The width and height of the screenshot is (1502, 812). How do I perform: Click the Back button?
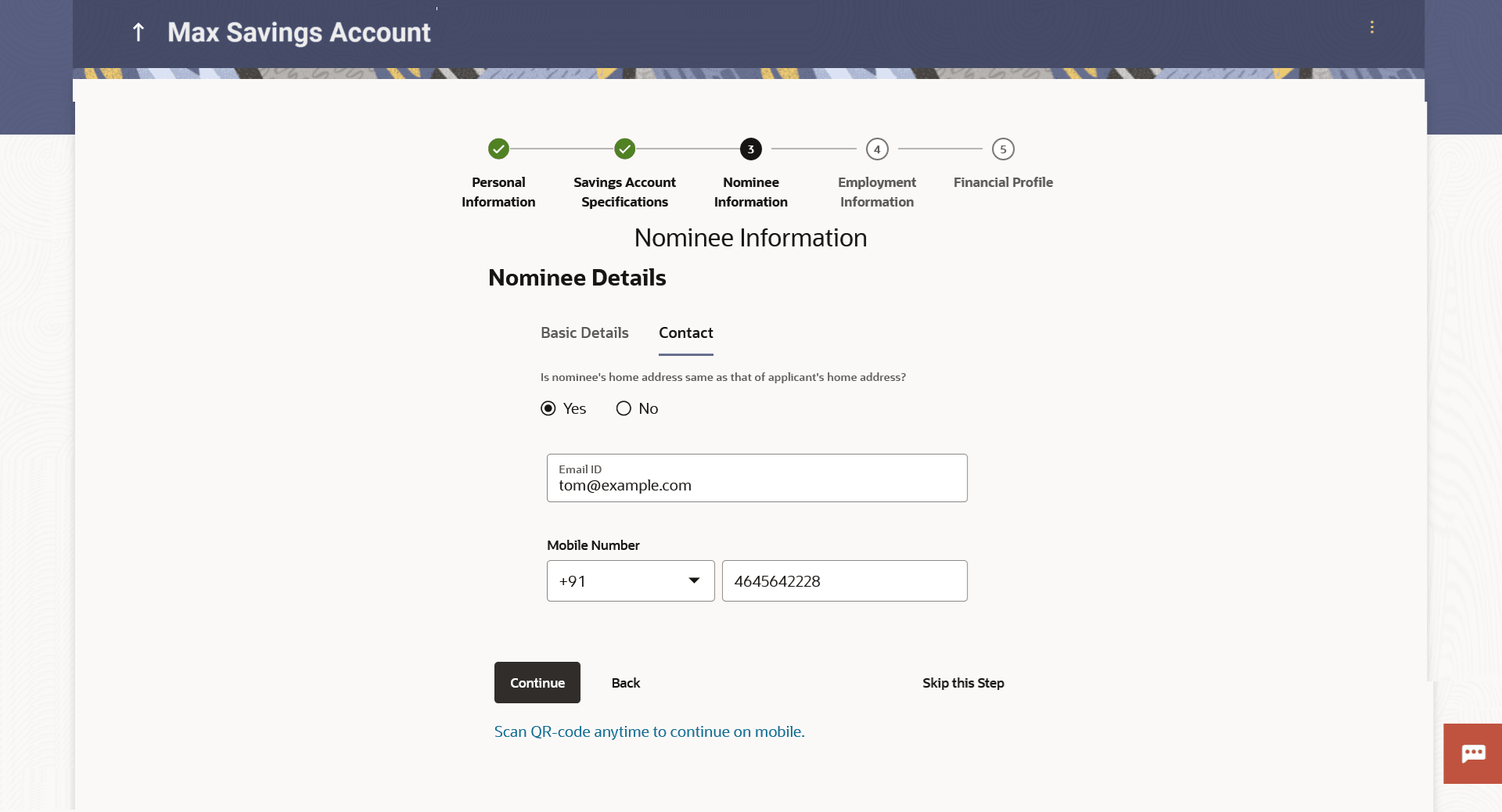tap(626, 683)
